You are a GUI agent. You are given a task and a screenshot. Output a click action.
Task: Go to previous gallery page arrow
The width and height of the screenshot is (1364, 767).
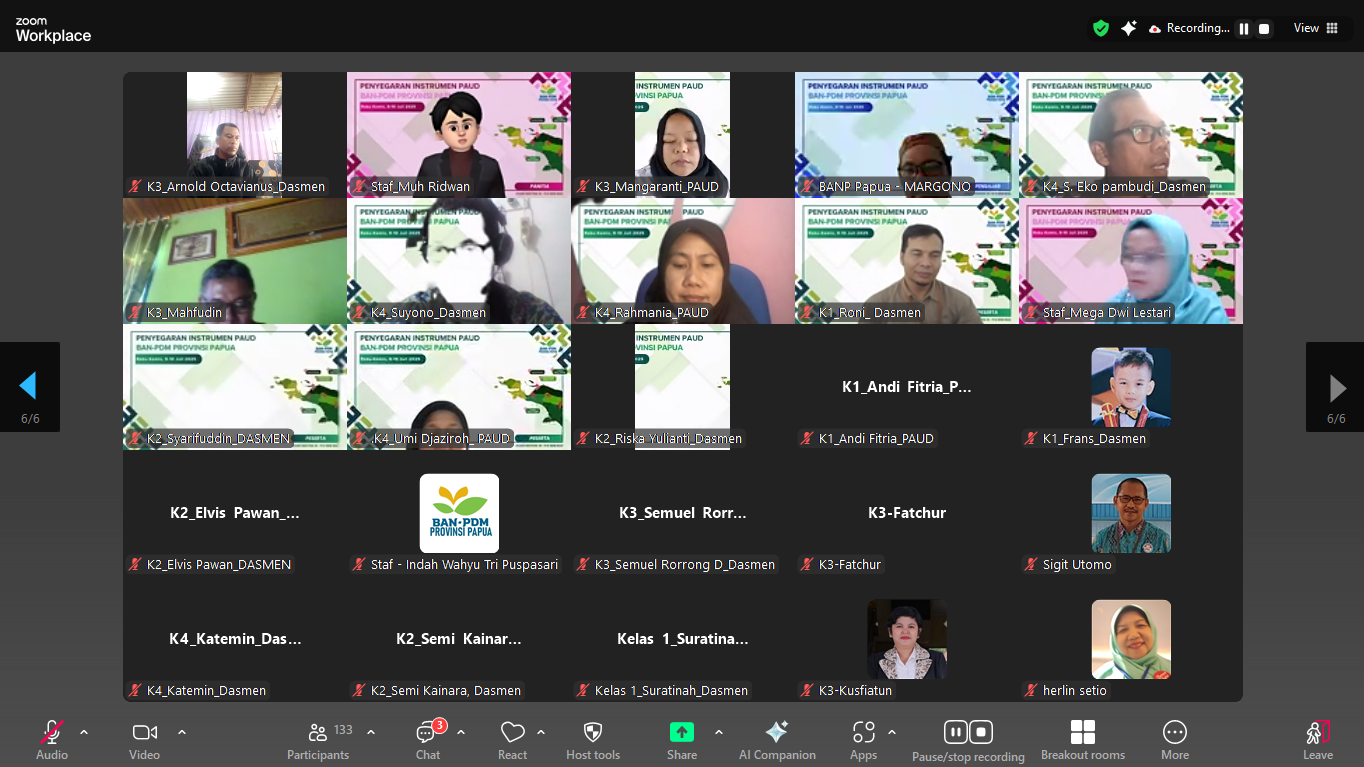click(28, 386)
